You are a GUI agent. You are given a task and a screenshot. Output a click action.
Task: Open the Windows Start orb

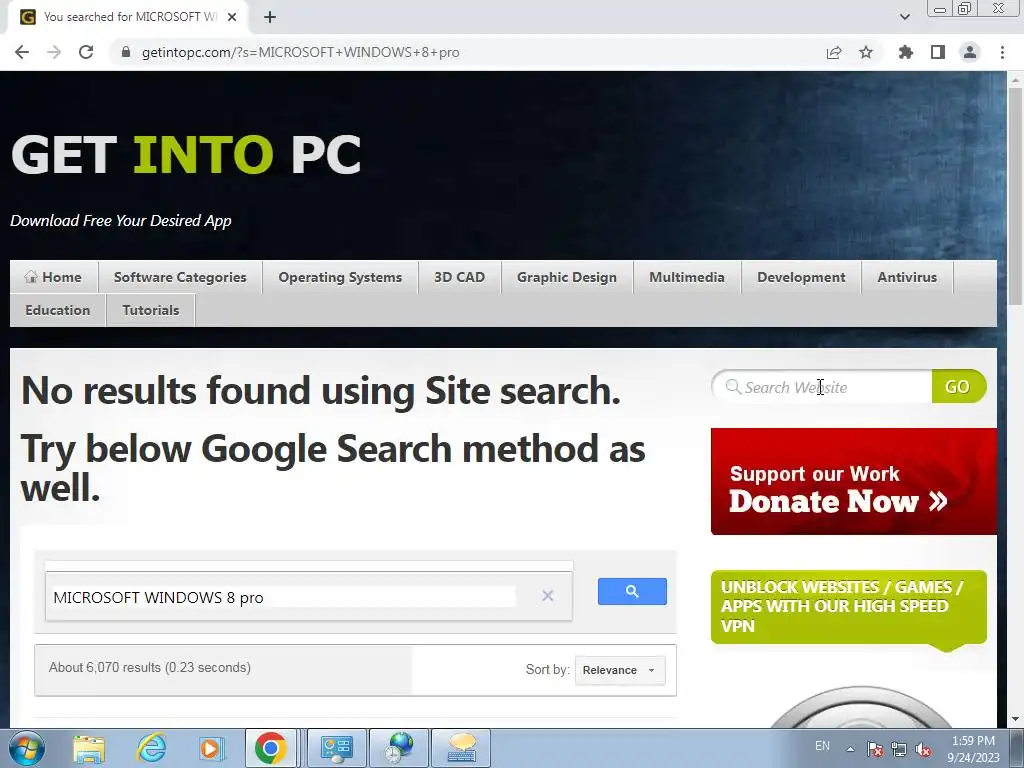pyautogui.click(x=27, y=748)
